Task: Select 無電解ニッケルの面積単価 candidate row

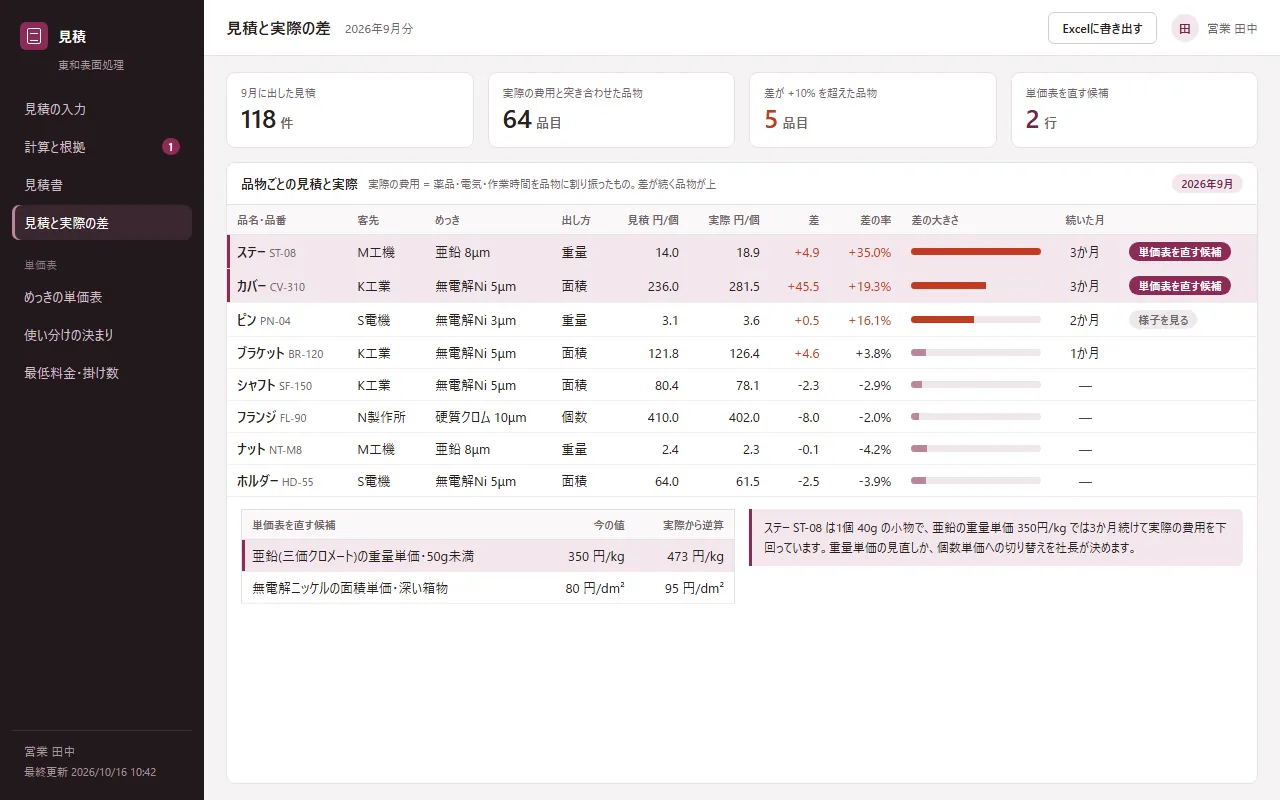Action: pos(488,588)
